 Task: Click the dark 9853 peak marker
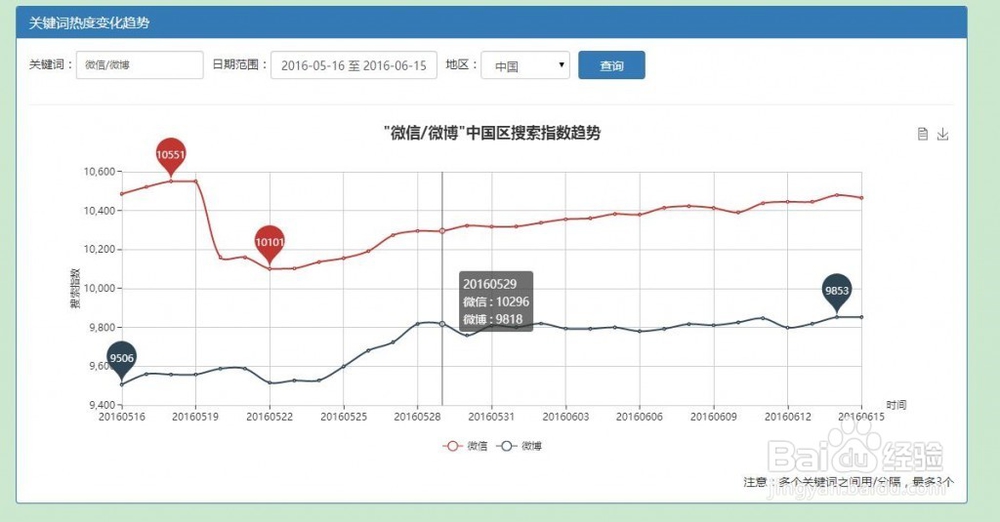(837, 292)
